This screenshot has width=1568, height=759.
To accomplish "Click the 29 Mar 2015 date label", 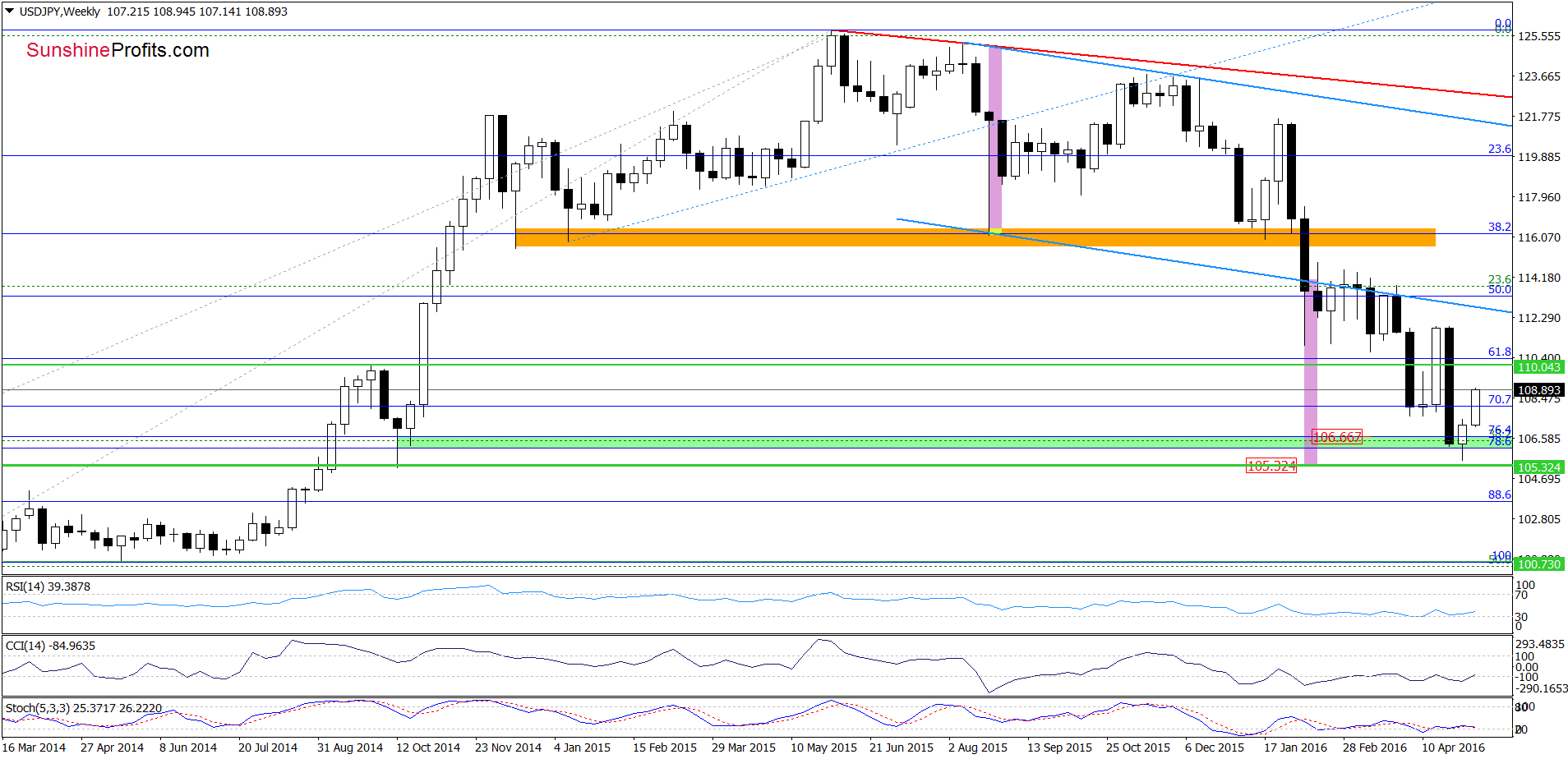I will tap(744, 747).
